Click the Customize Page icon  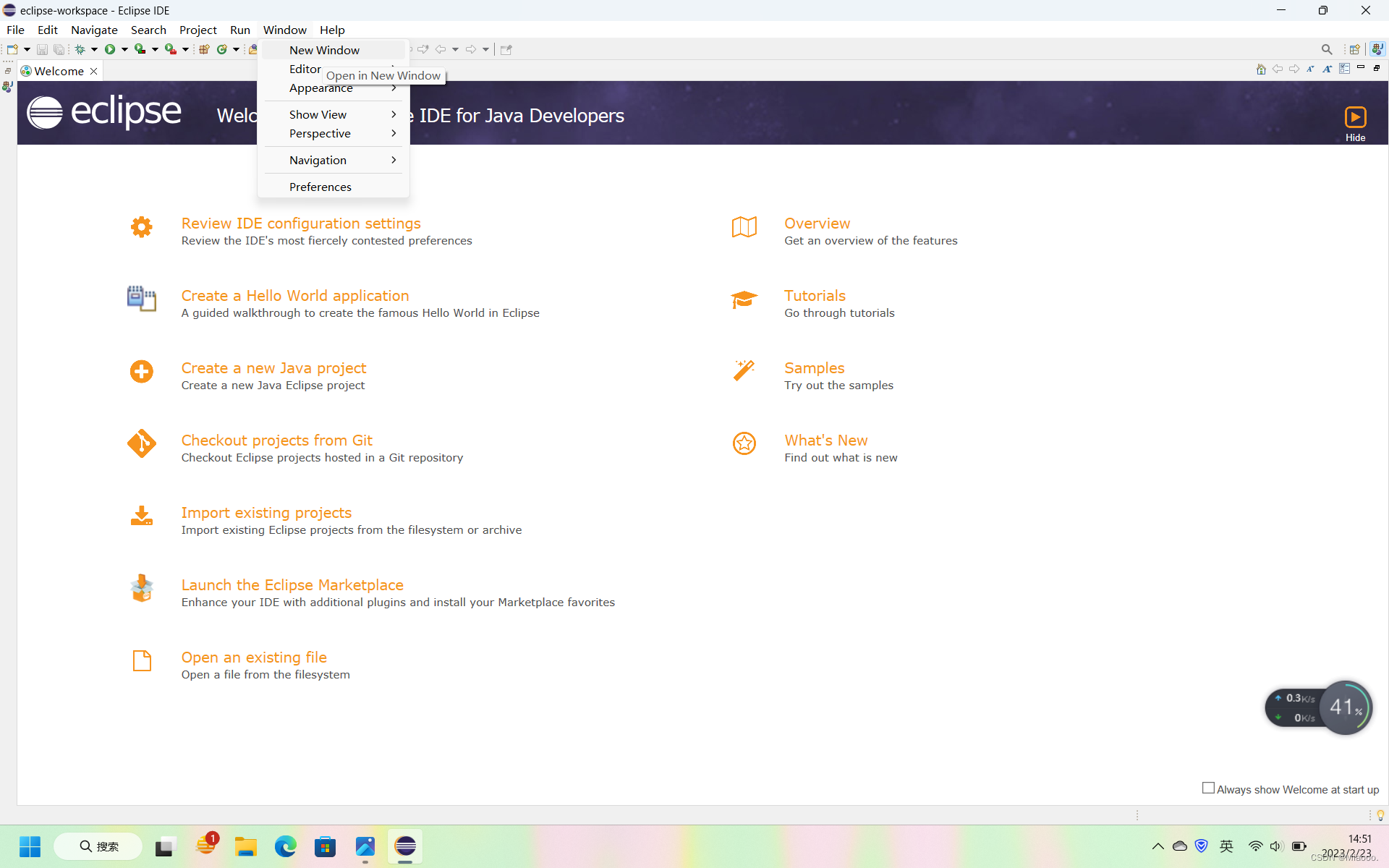(x=1344, y=69)
